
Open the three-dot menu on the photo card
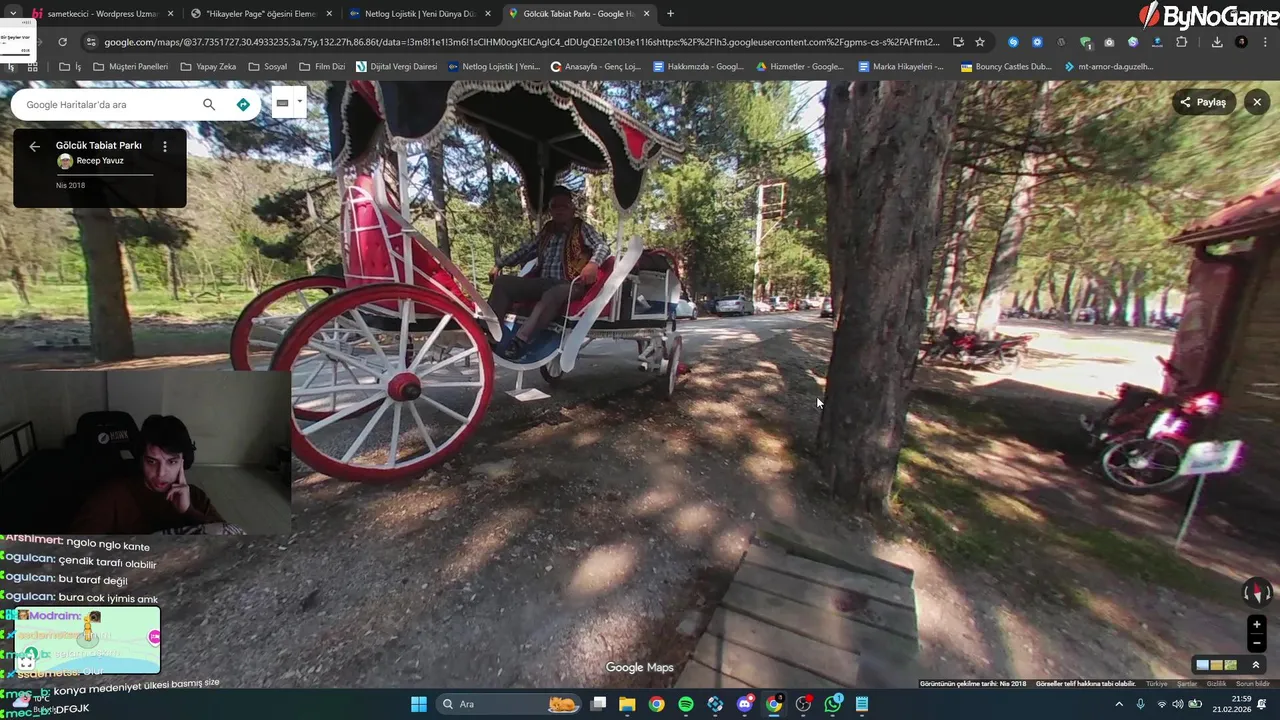pyautogui.click(x=165, y=146)
